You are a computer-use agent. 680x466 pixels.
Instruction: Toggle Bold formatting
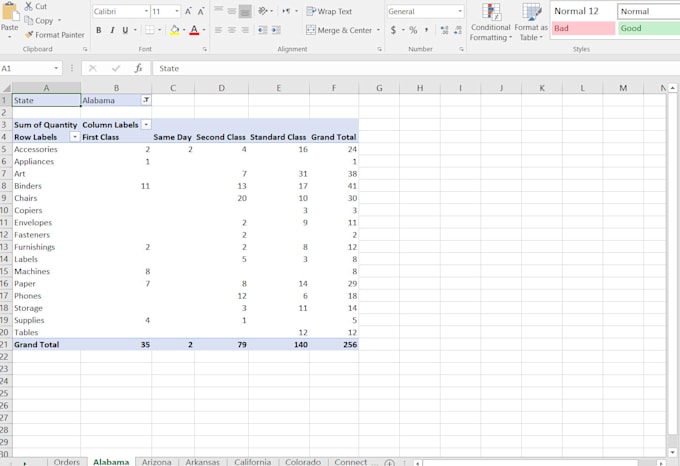(x=98, y=30)
